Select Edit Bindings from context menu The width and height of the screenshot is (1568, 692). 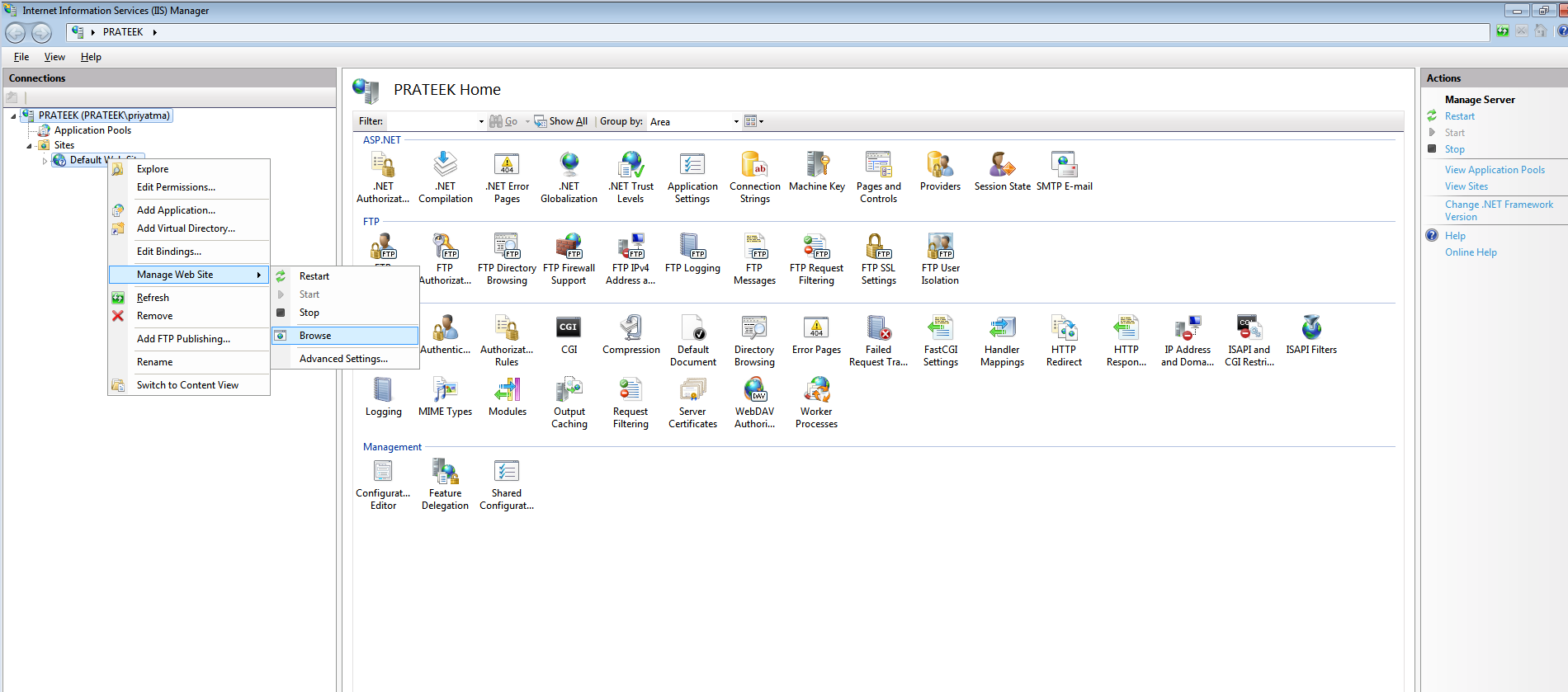[x=189, y=252]
